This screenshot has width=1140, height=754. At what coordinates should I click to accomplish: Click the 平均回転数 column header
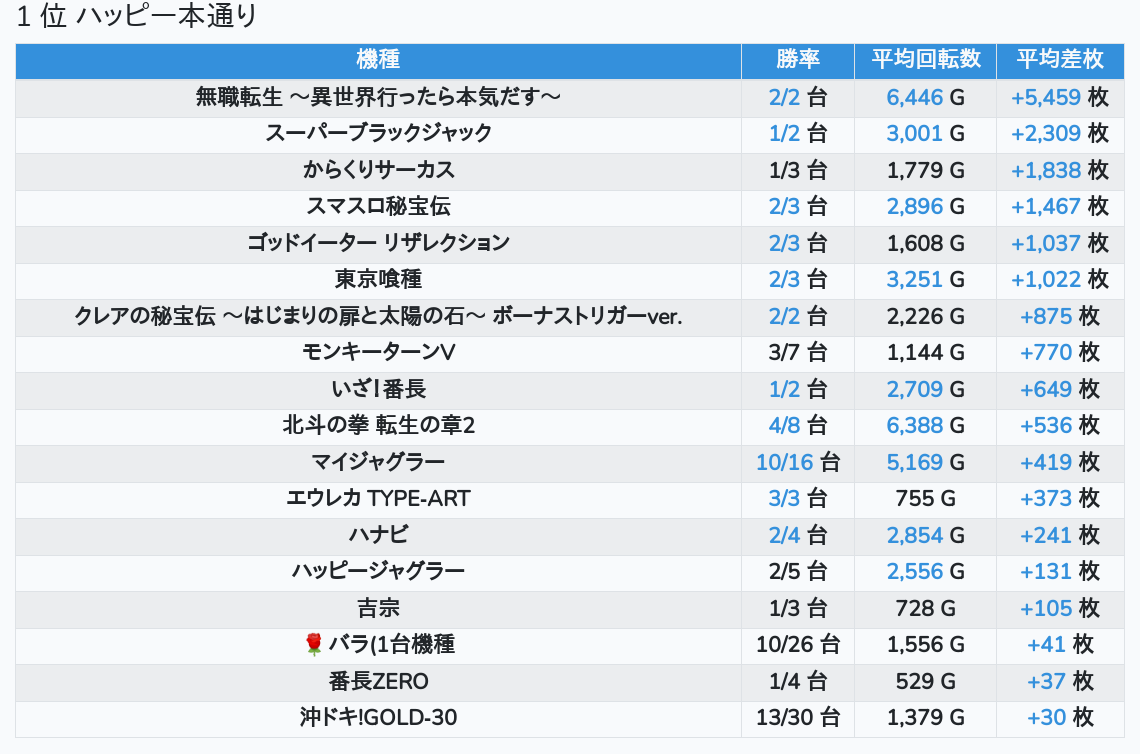coord(925,60)
